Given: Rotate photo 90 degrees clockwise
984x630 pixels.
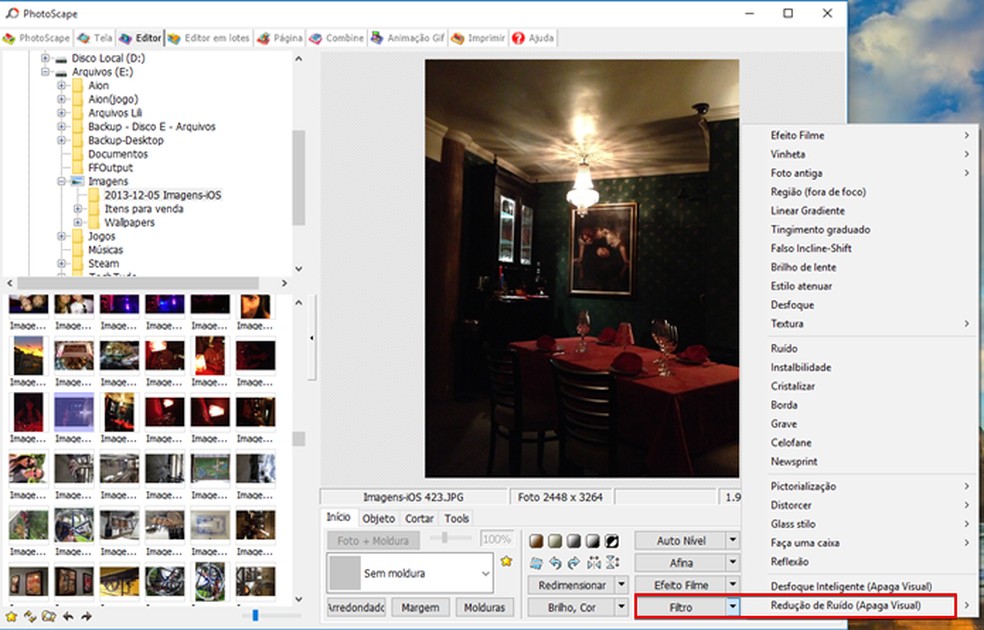Looking at the screenshot, I should [x=574, y=563].
